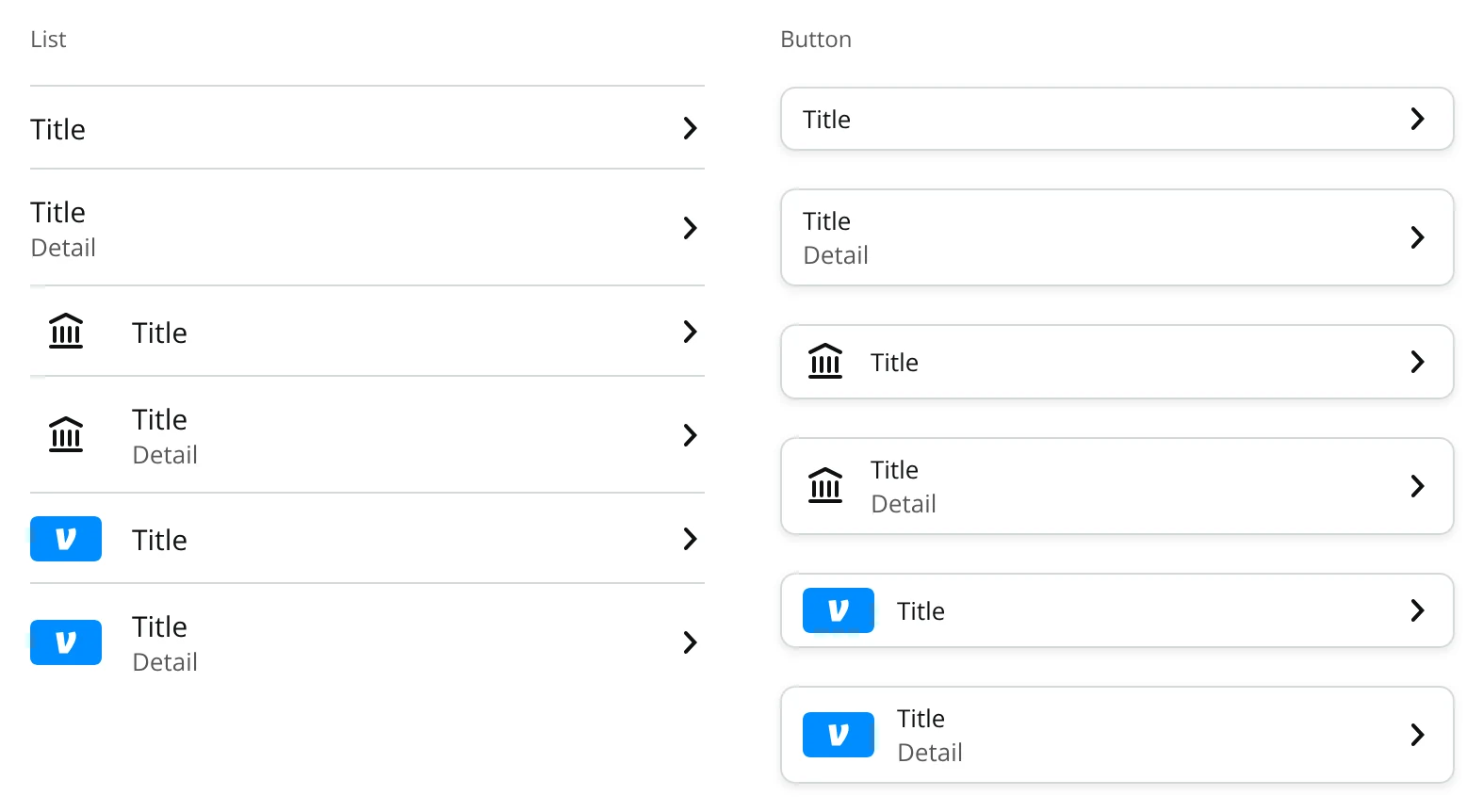Viewport: 1483px width, 812px height.
Task: Open the chevron on the Venmo Title-only List row
Action: click(x=691, y=539)
